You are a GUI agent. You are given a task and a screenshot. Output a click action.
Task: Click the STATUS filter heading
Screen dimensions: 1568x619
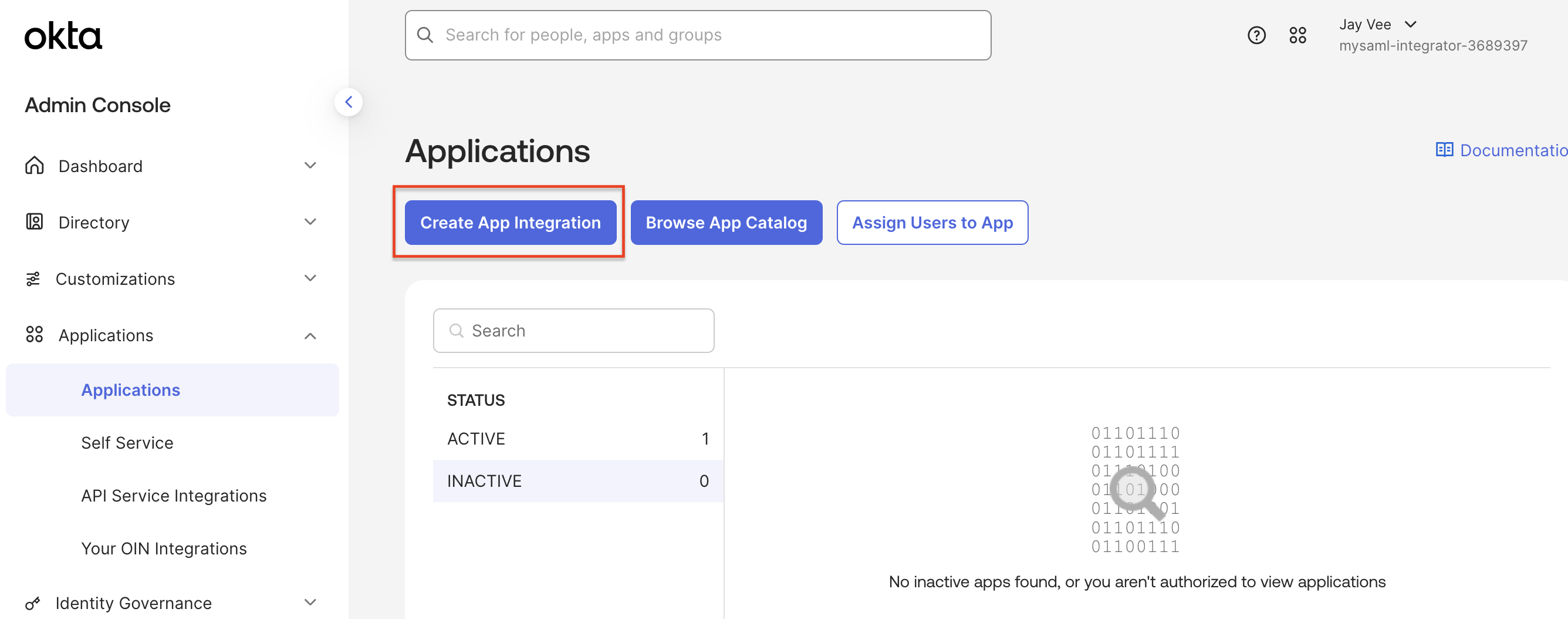coord(476,401)
